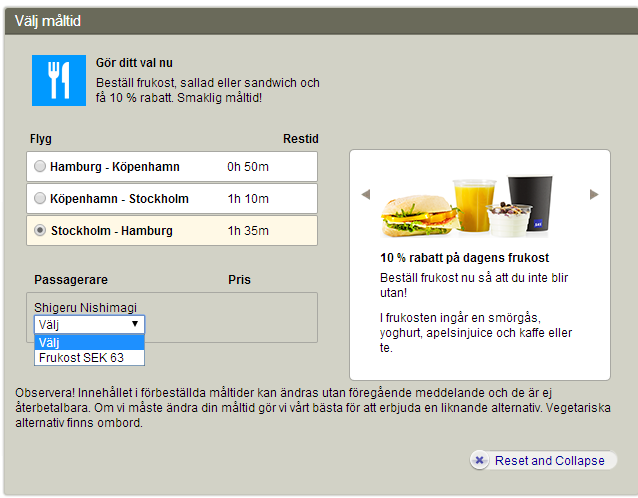Select the Hamburg - Köpenhamn flight radio button

(40, 166)
